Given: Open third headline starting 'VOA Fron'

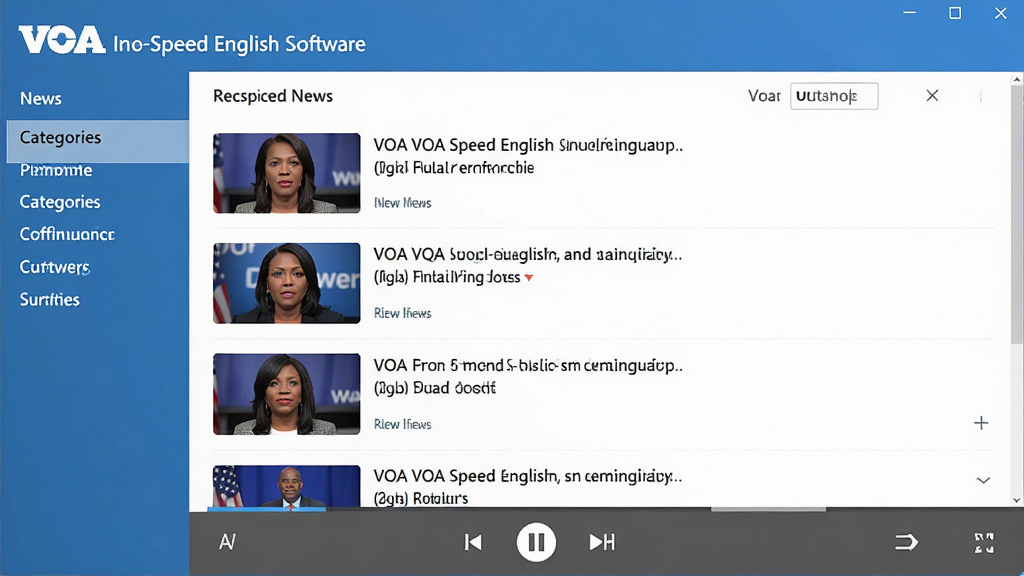Looking at the screenshot, I should pos(528,365).
